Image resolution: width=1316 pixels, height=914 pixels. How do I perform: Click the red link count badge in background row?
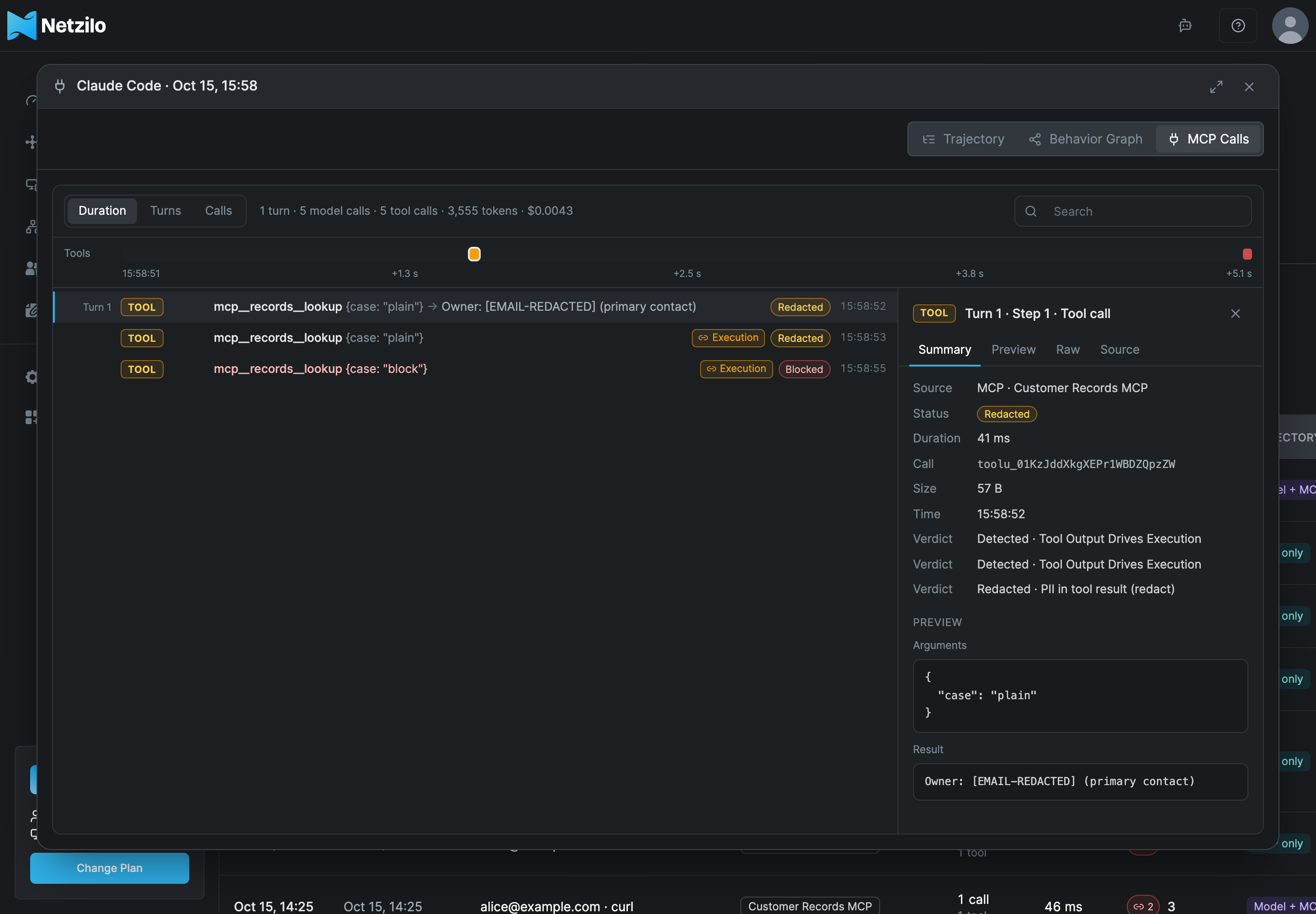[1142, 906]
